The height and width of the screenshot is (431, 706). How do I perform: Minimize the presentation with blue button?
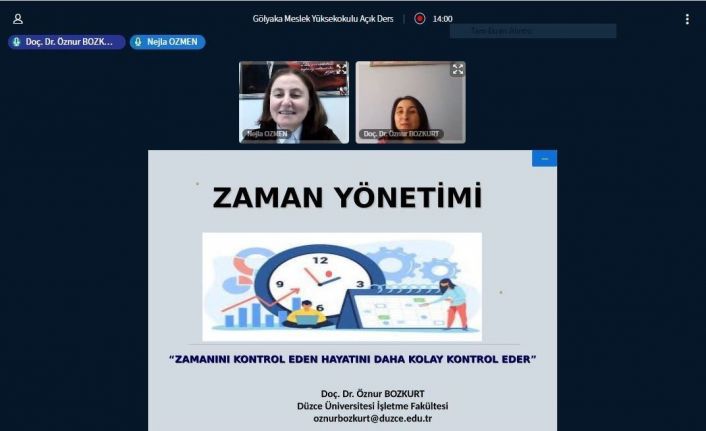click(544, 159)
